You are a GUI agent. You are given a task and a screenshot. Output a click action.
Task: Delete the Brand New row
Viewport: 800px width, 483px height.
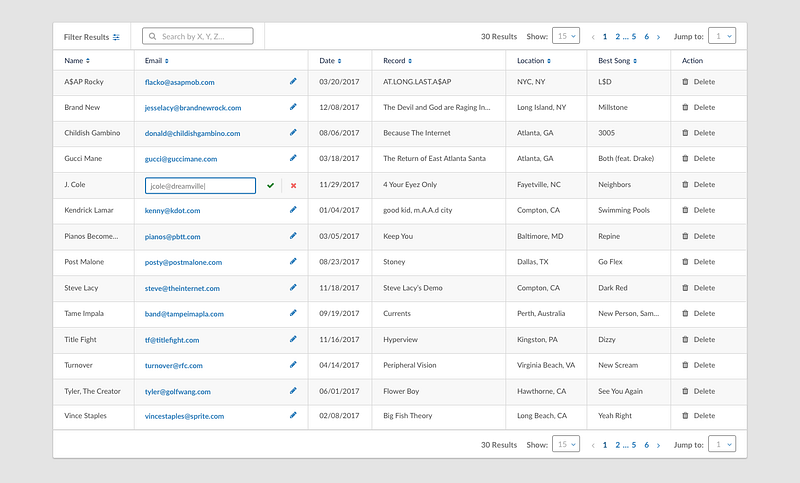[698, 107]
